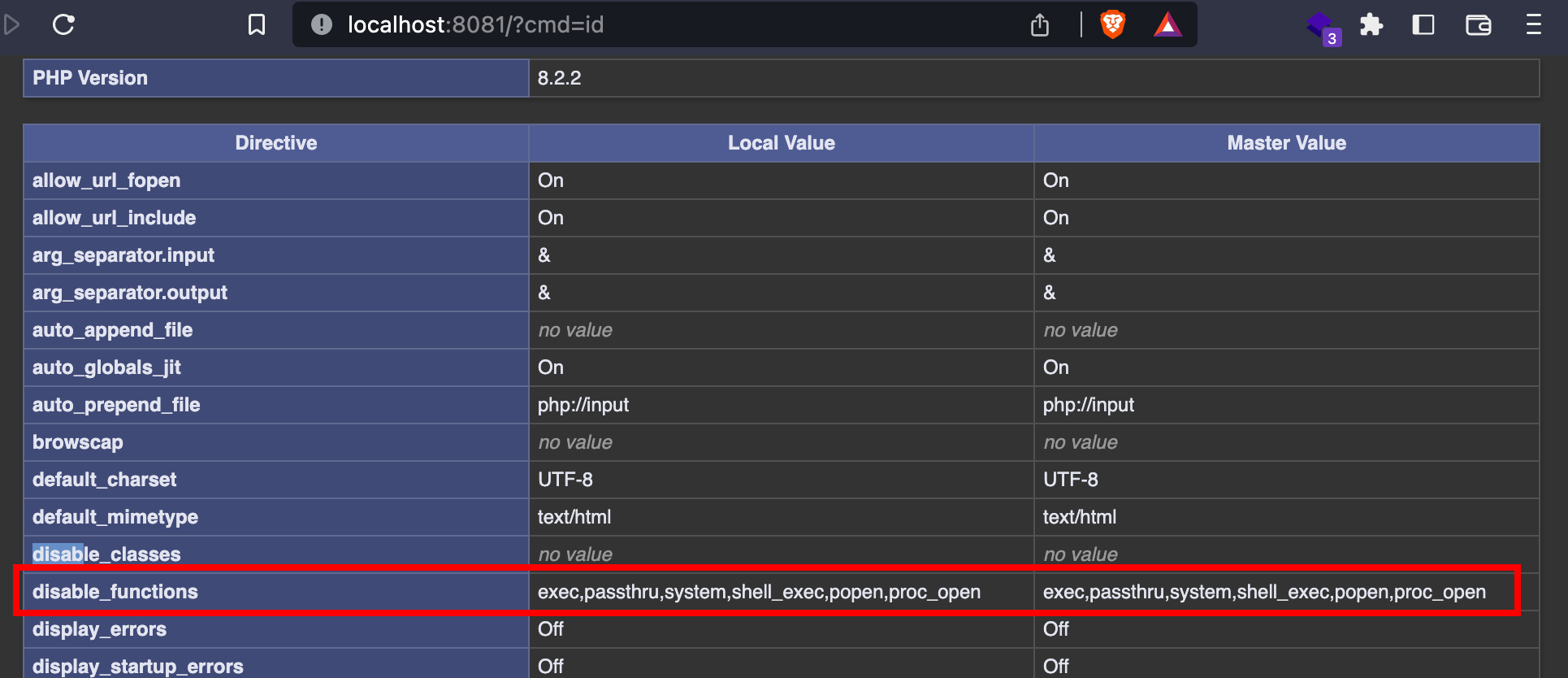Open the Extensions puzzle menu
This screenshot has height=678, width=1568.
click(1371, 24)
